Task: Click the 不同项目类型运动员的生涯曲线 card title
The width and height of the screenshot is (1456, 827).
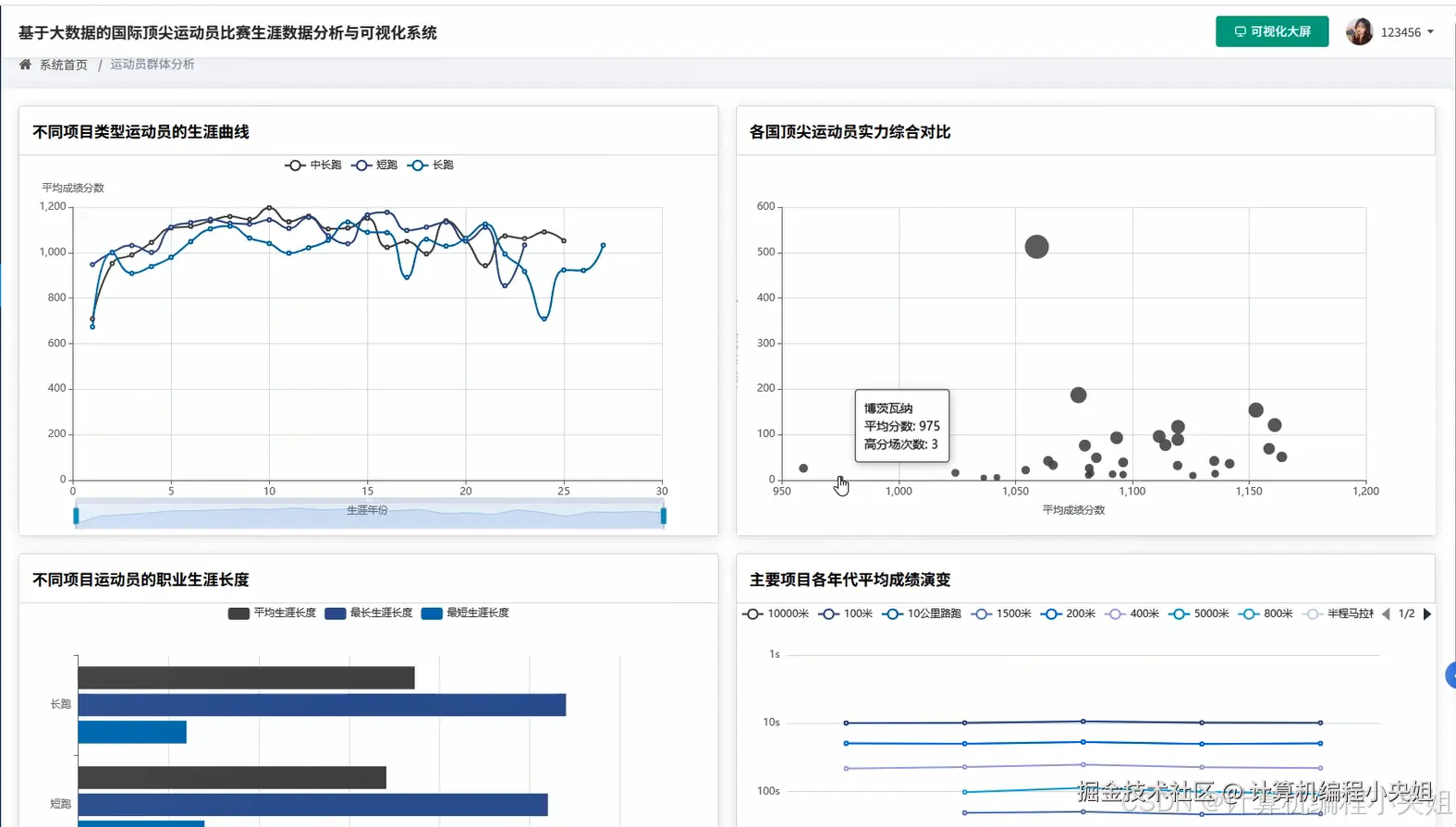Action: pos(141,132)
